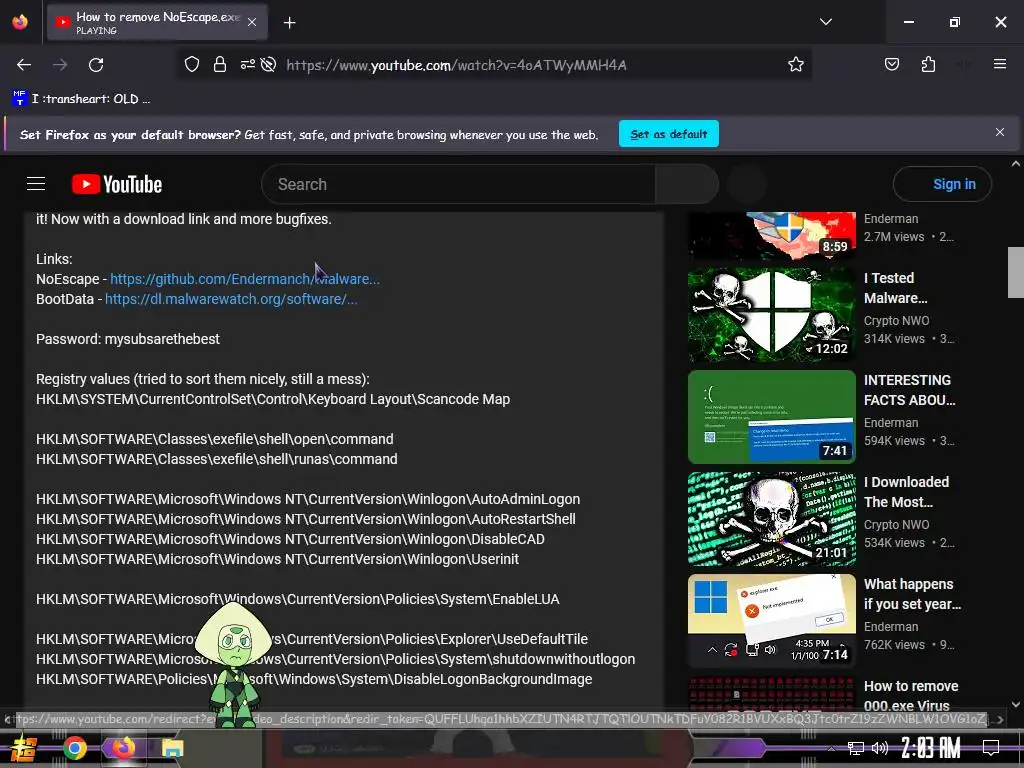Open the Start menu on taskbar
The image size is (1024, 768).
tap(23, 748)
